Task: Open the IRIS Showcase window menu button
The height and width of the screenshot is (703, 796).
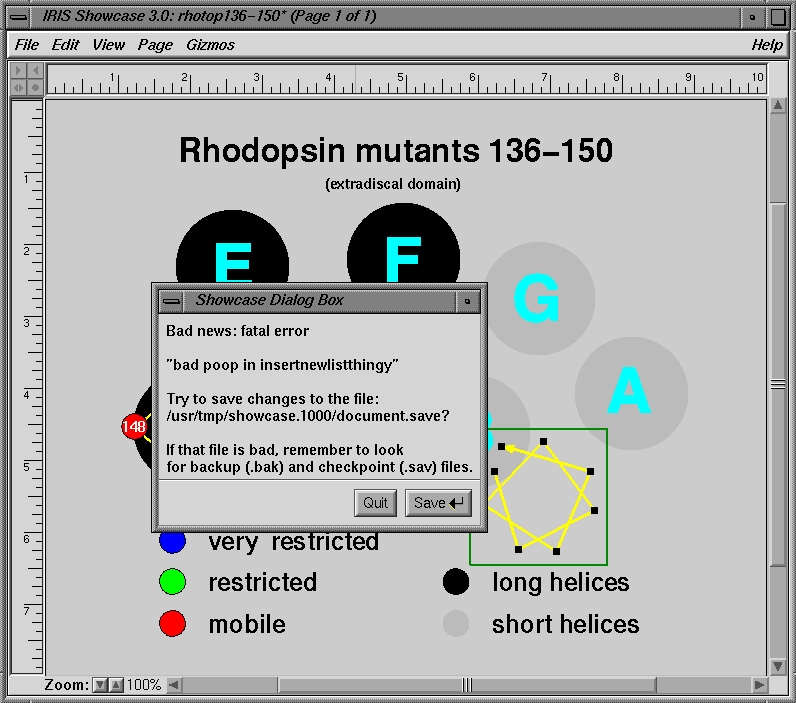Action: click(19, 17)
